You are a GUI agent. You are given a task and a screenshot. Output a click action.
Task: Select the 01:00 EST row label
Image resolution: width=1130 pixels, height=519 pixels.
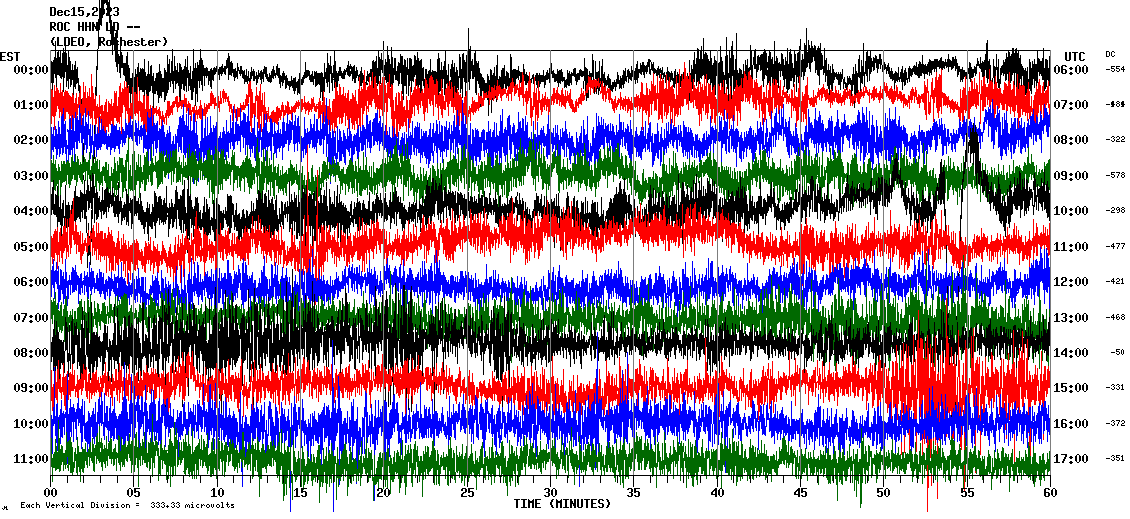30,105
